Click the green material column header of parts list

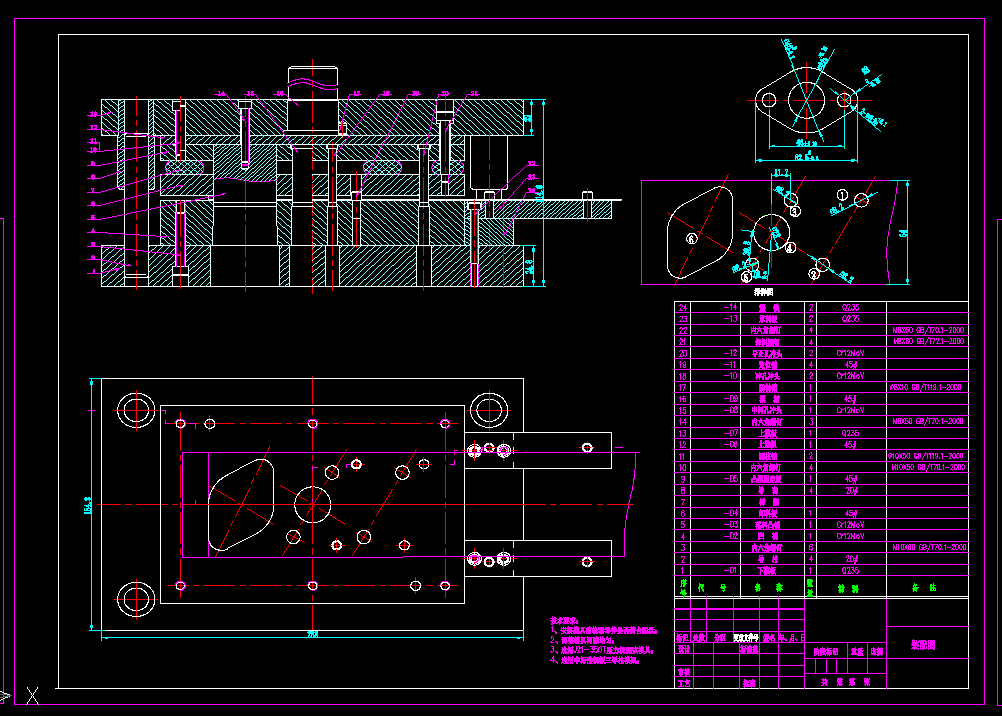pos(849,588)
